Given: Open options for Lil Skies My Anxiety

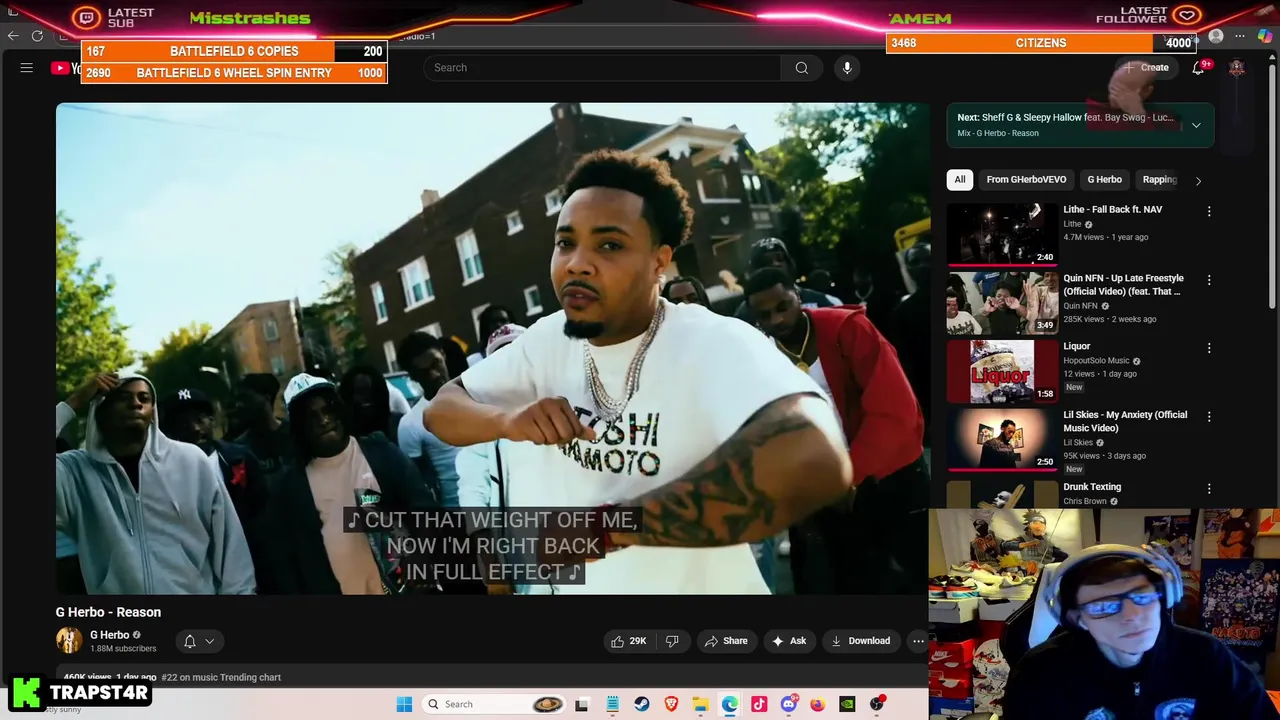Looking at the screenshot, I should 1209,416.
